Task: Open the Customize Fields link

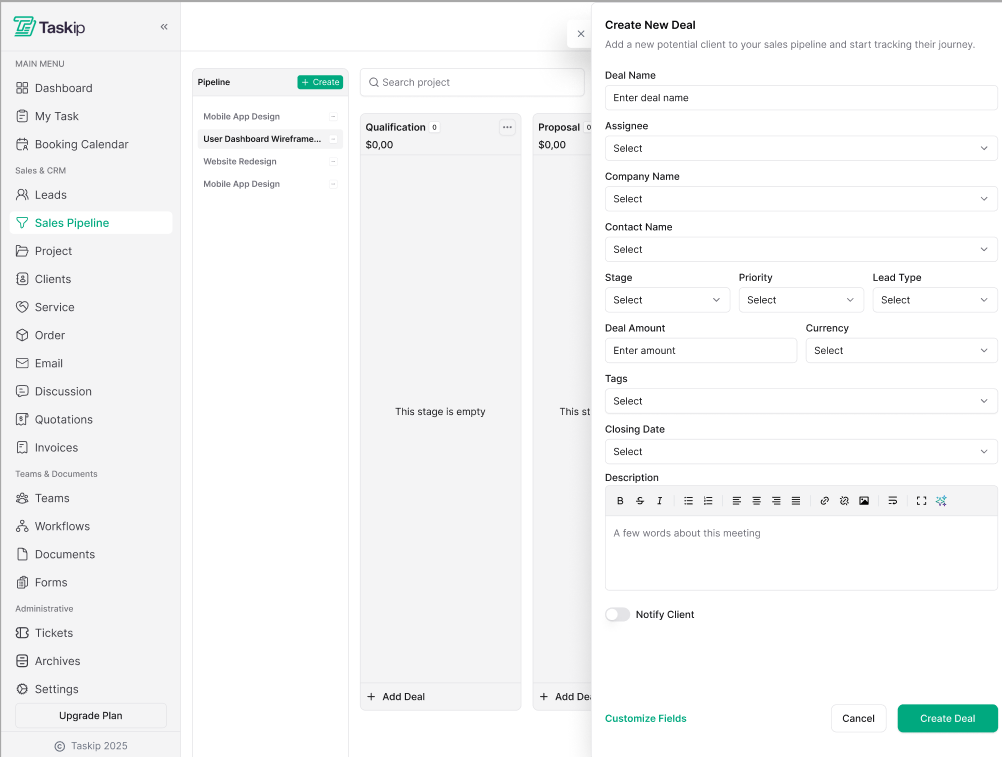Action: tap(646, 718)
